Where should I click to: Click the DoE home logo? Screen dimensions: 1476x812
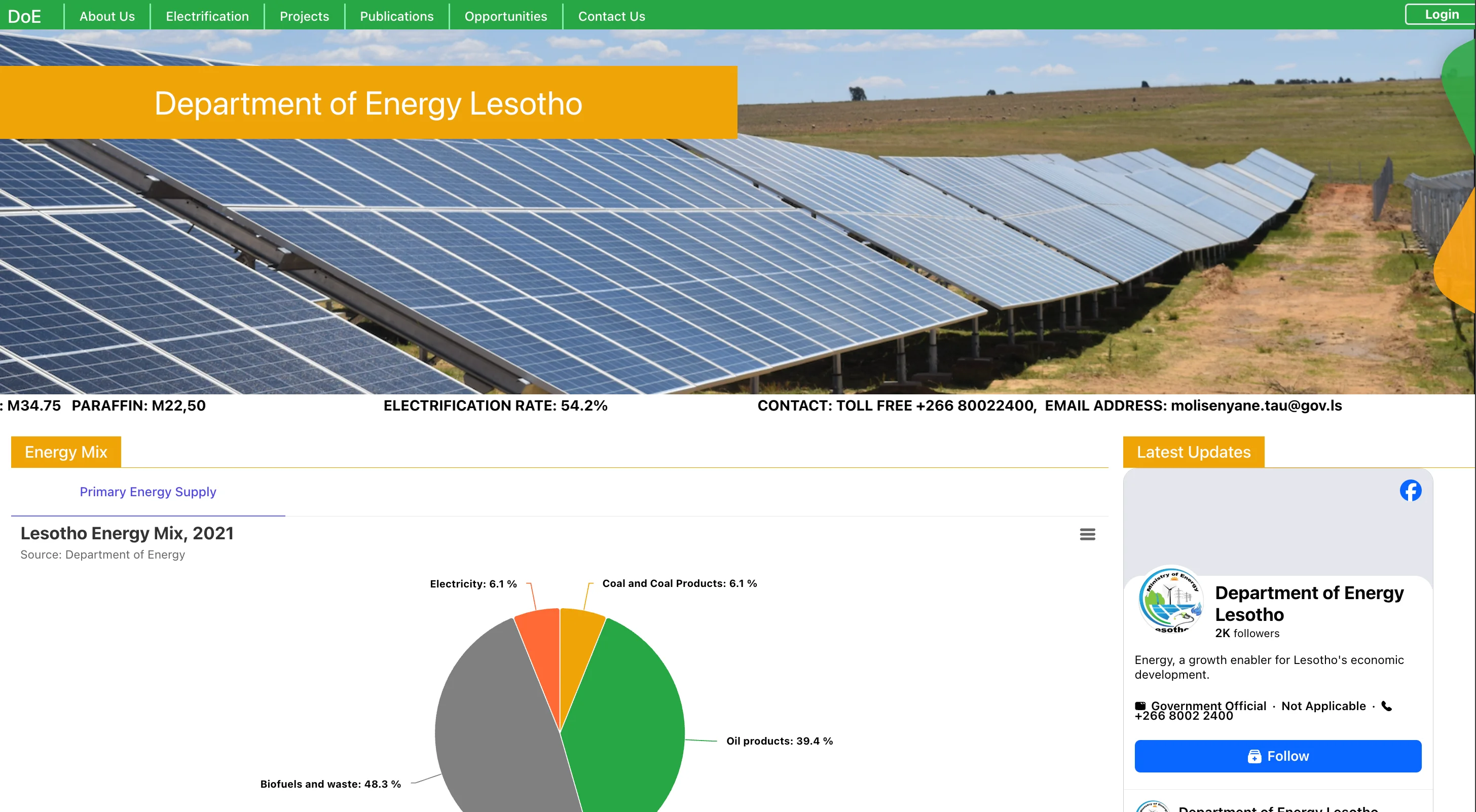[x=24, y=16]
